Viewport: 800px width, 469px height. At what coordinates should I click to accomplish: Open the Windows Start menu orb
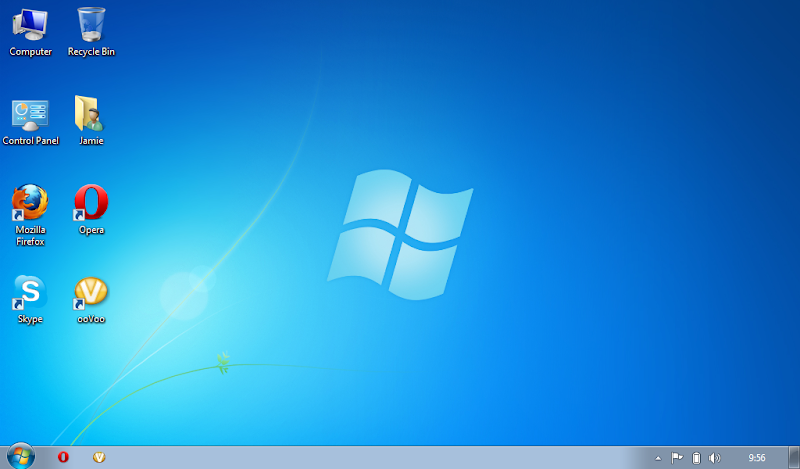(21, 456)
